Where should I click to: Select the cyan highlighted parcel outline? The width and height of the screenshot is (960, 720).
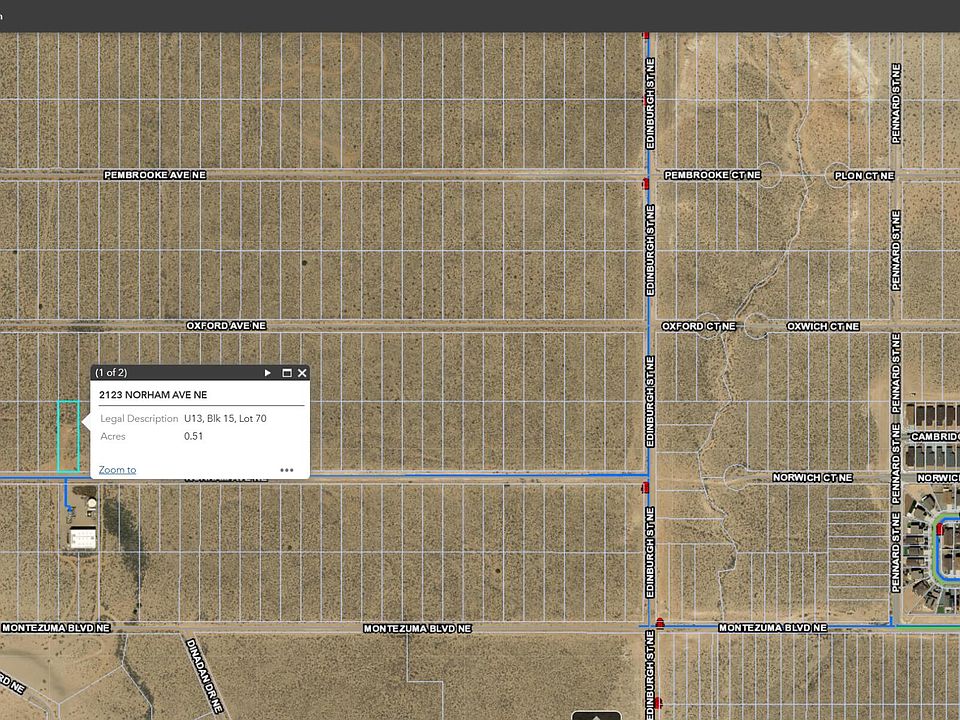tap(69, 437)
